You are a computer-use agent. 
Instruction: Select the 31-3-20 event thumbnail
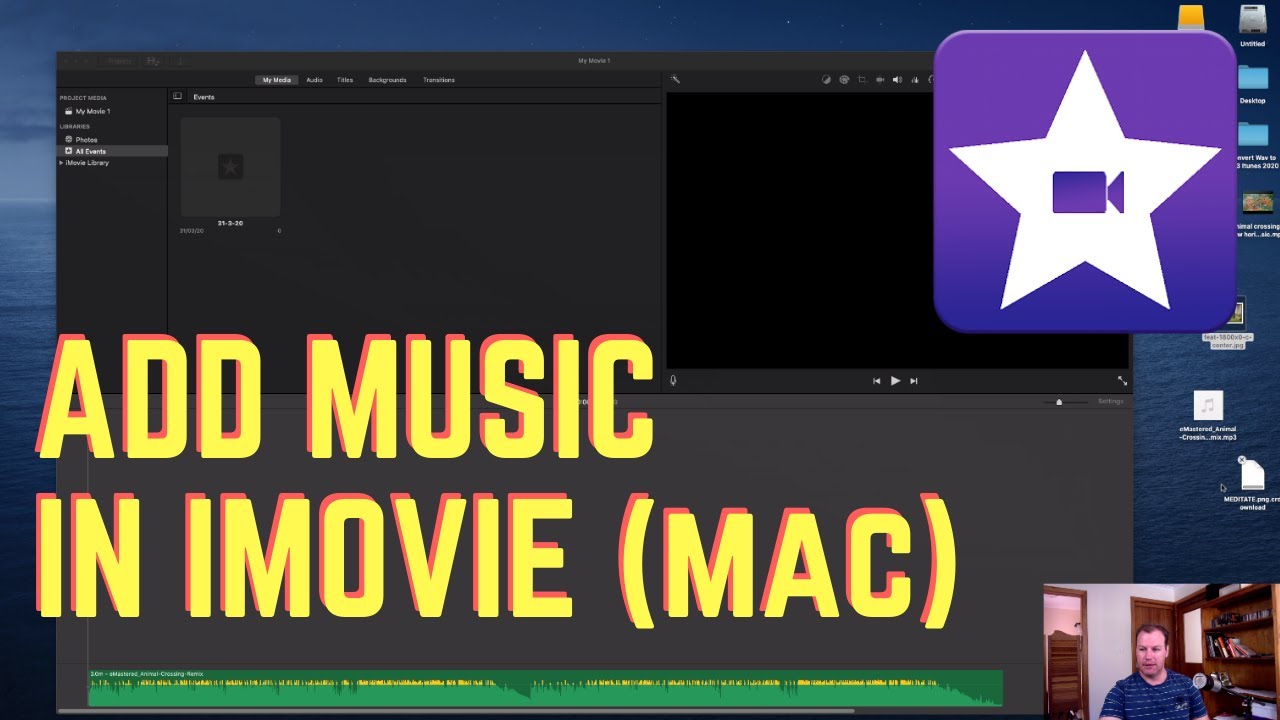tap(230, 167)
